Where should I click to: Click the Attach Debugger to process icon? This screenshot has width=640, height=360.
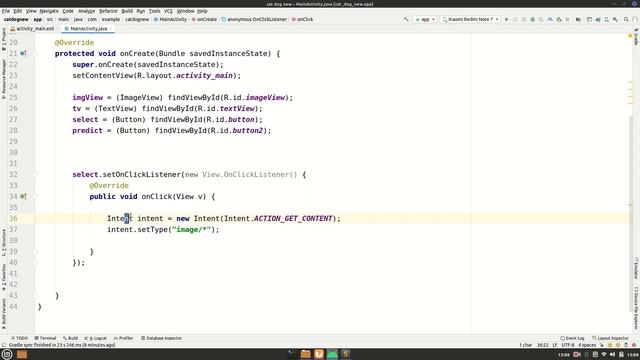(x=559, y=19)
